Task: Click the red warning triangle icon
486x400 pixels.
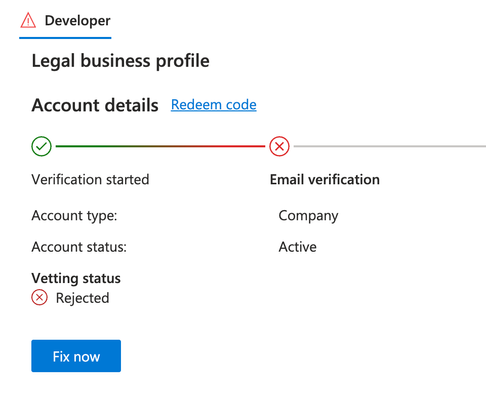Action: (28, 20)
